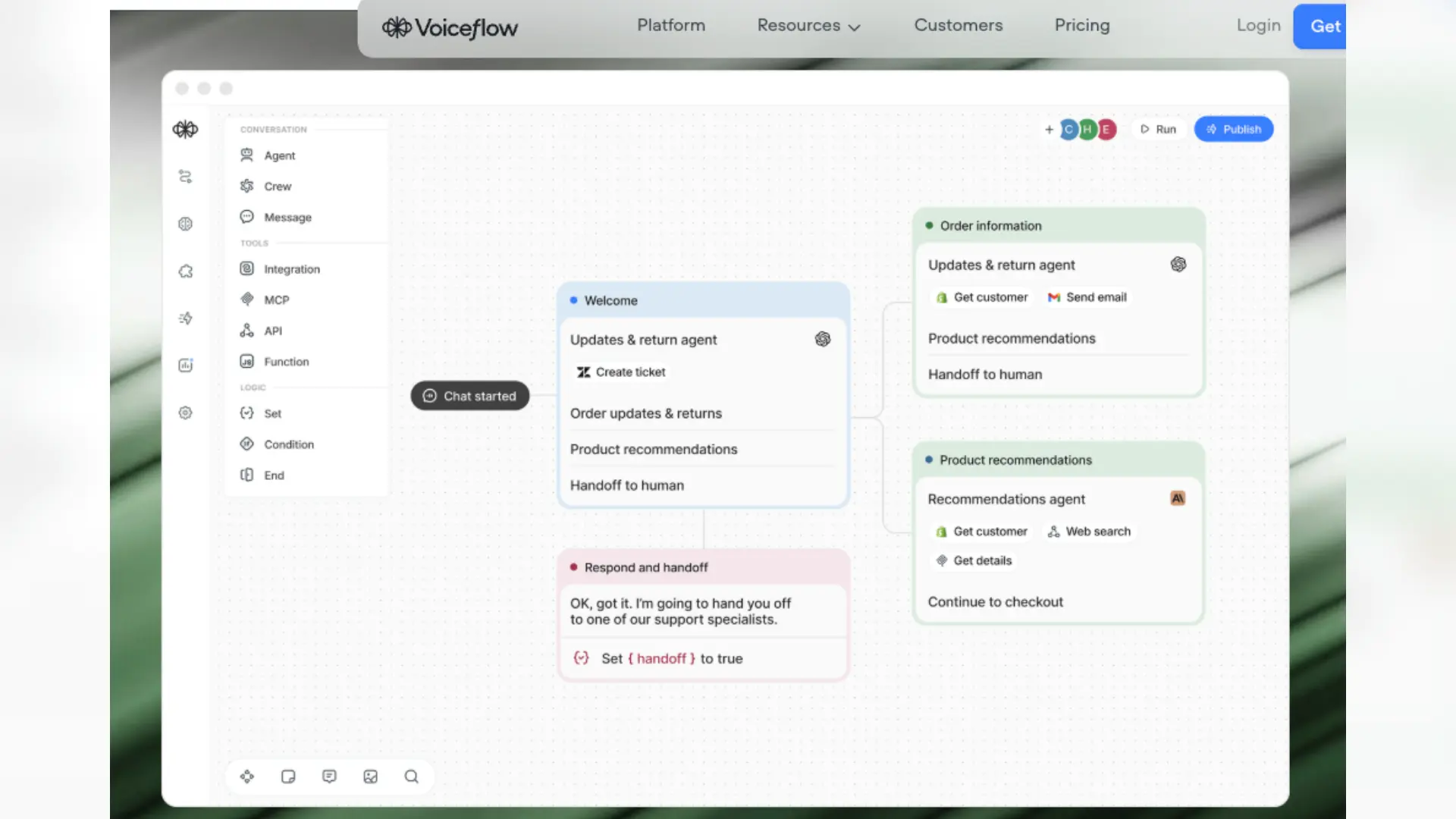Click the C collaborator avatar

[1068, 130]
